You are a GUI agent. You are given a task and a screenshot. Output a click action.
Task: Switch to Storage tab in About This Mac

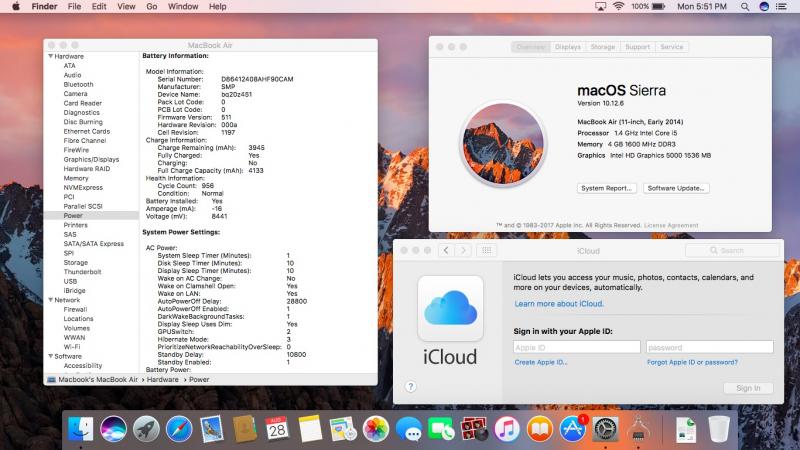(x=603, y=47)
